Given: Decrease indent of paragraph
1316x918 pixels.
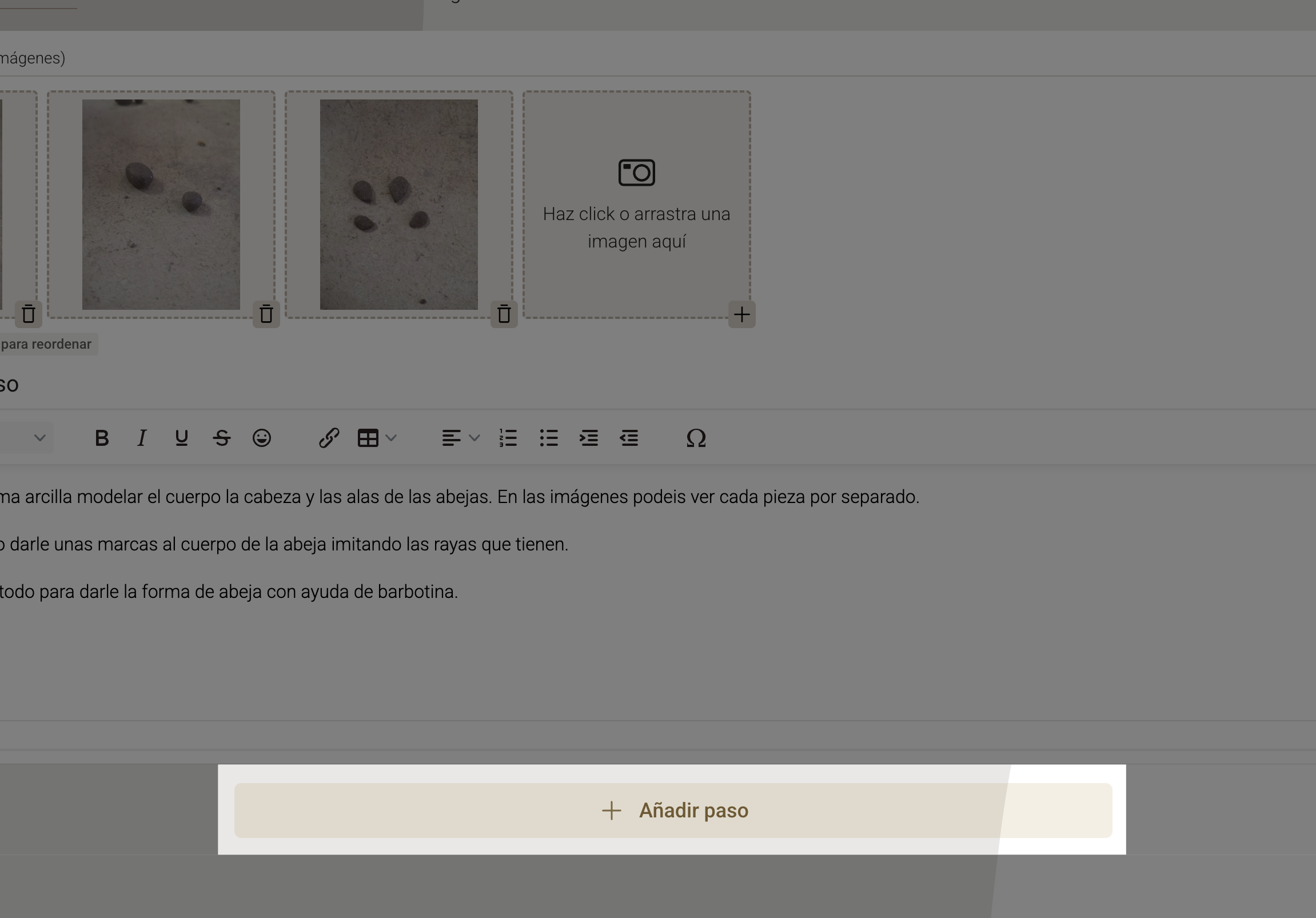Looking at the screenshot, I should [x=629, y=438].
